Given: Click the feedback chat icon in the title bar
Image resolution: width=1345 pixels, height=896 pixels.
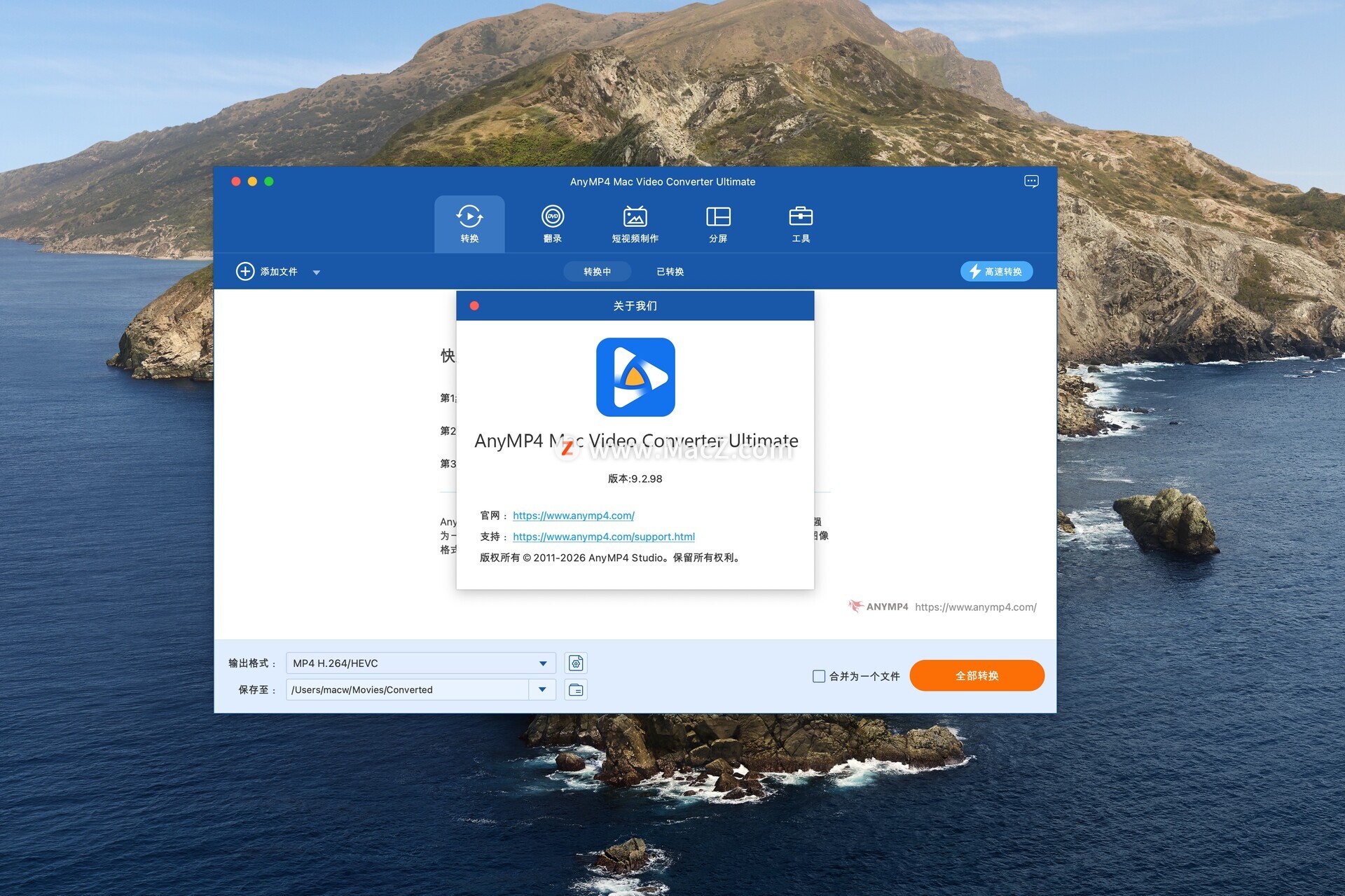Looking at the screenshot, I should tap(1031, 181).
